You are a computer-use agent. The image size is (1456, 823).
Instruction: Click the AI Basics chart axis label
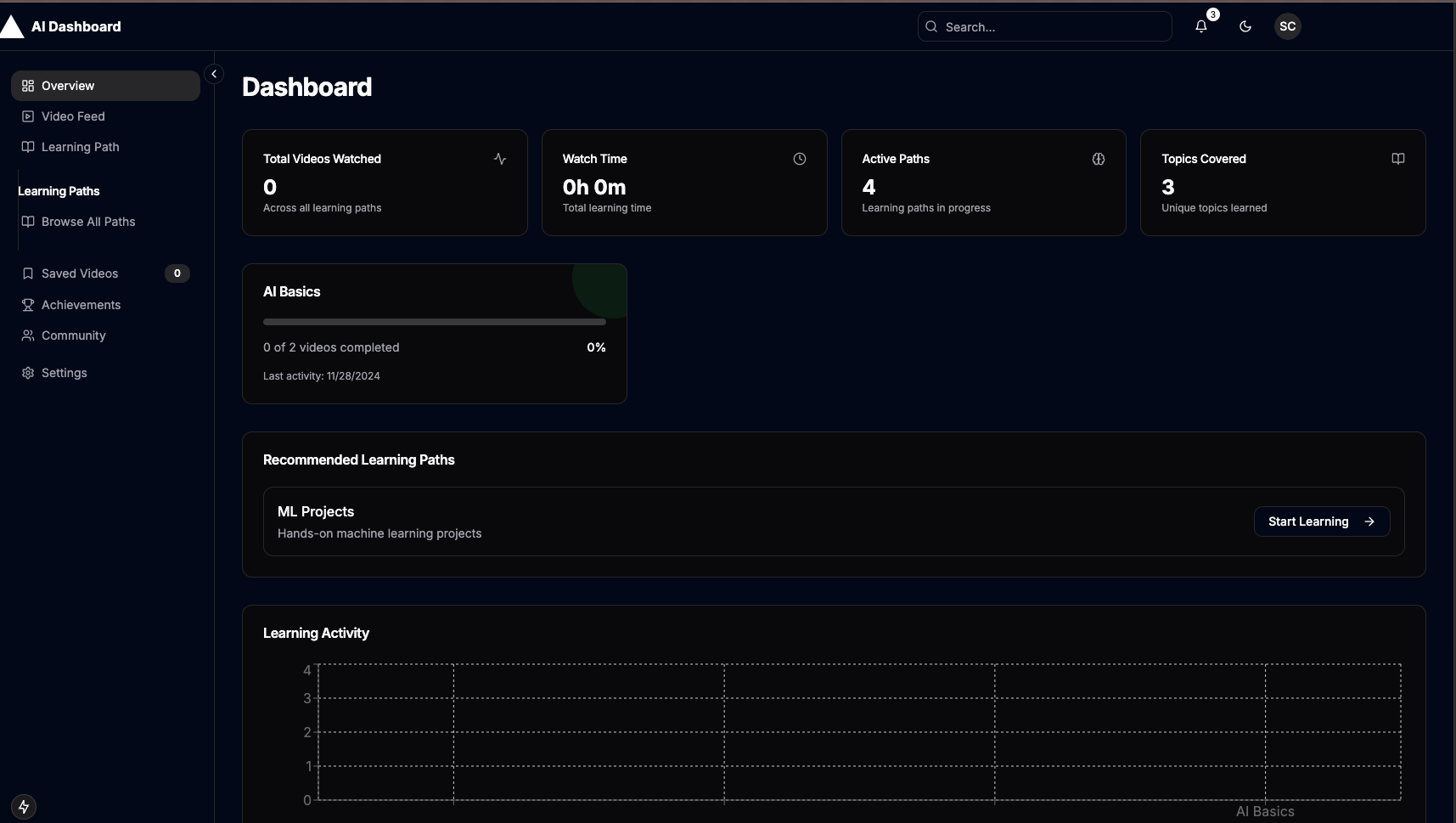coord(1265,811)
